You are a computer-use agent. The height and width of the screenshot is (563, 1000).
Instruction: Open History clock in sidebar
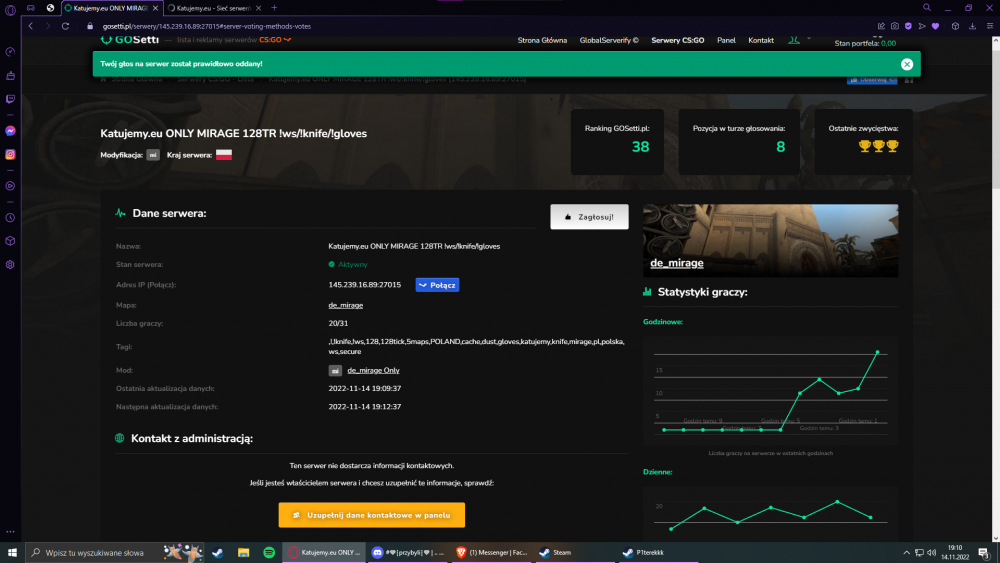tap(10, 218)
